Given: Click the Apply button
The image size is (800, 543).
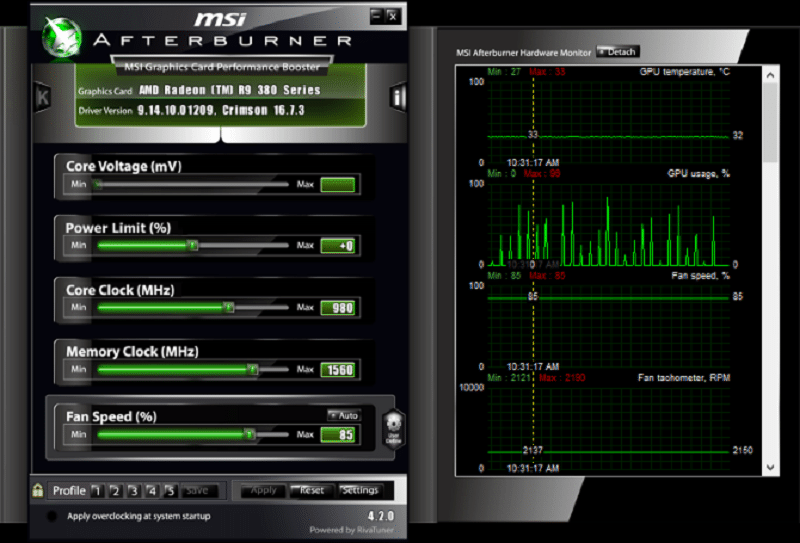Looking at the screenshot, I should tap(262, 491).
